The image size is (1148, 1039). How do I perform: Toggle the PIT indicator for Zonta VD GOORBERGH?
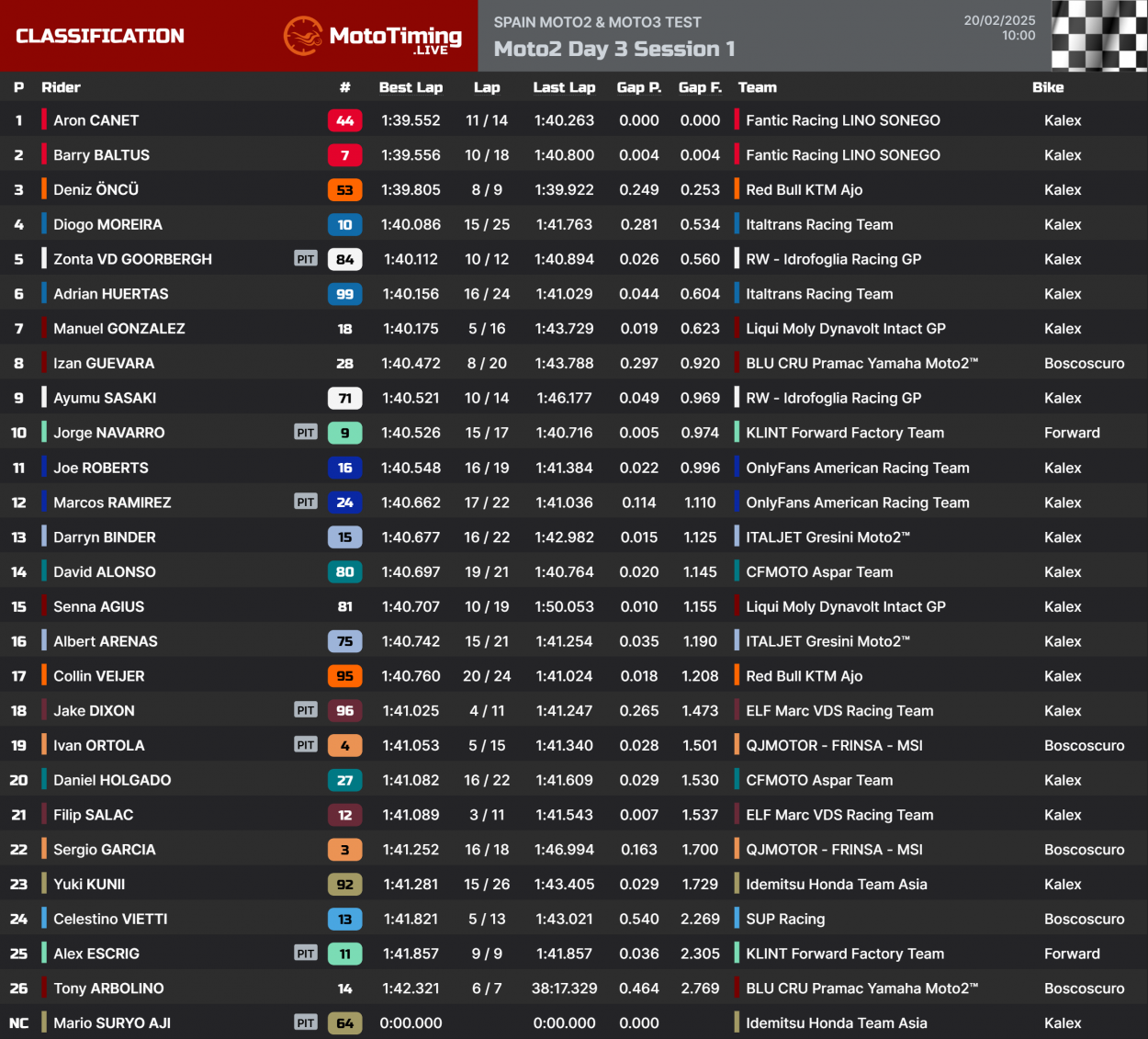[305, 259]
